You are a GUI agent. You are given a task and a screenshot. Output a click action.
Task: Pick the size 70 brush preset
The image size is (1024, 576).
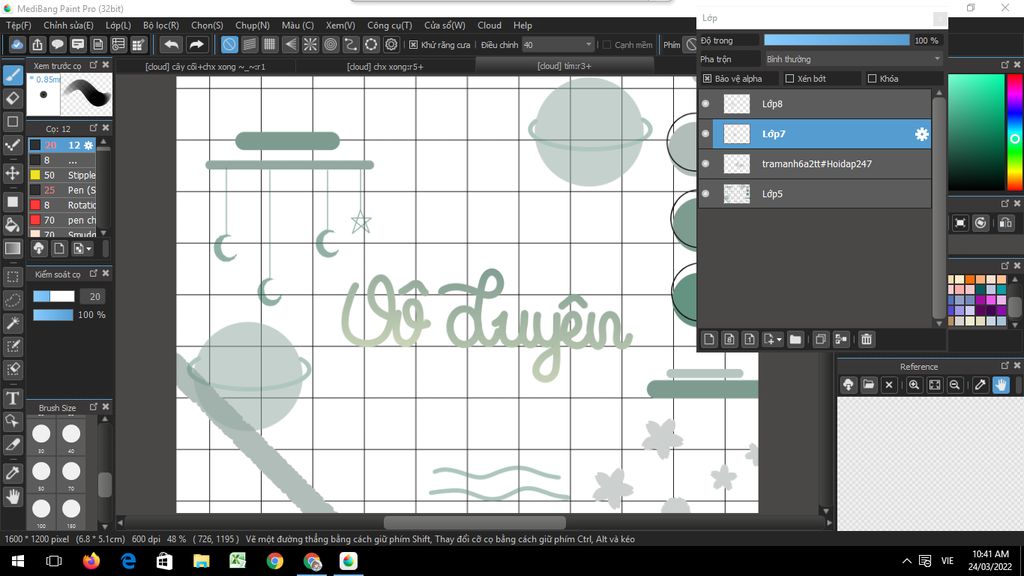click(71, 473)
